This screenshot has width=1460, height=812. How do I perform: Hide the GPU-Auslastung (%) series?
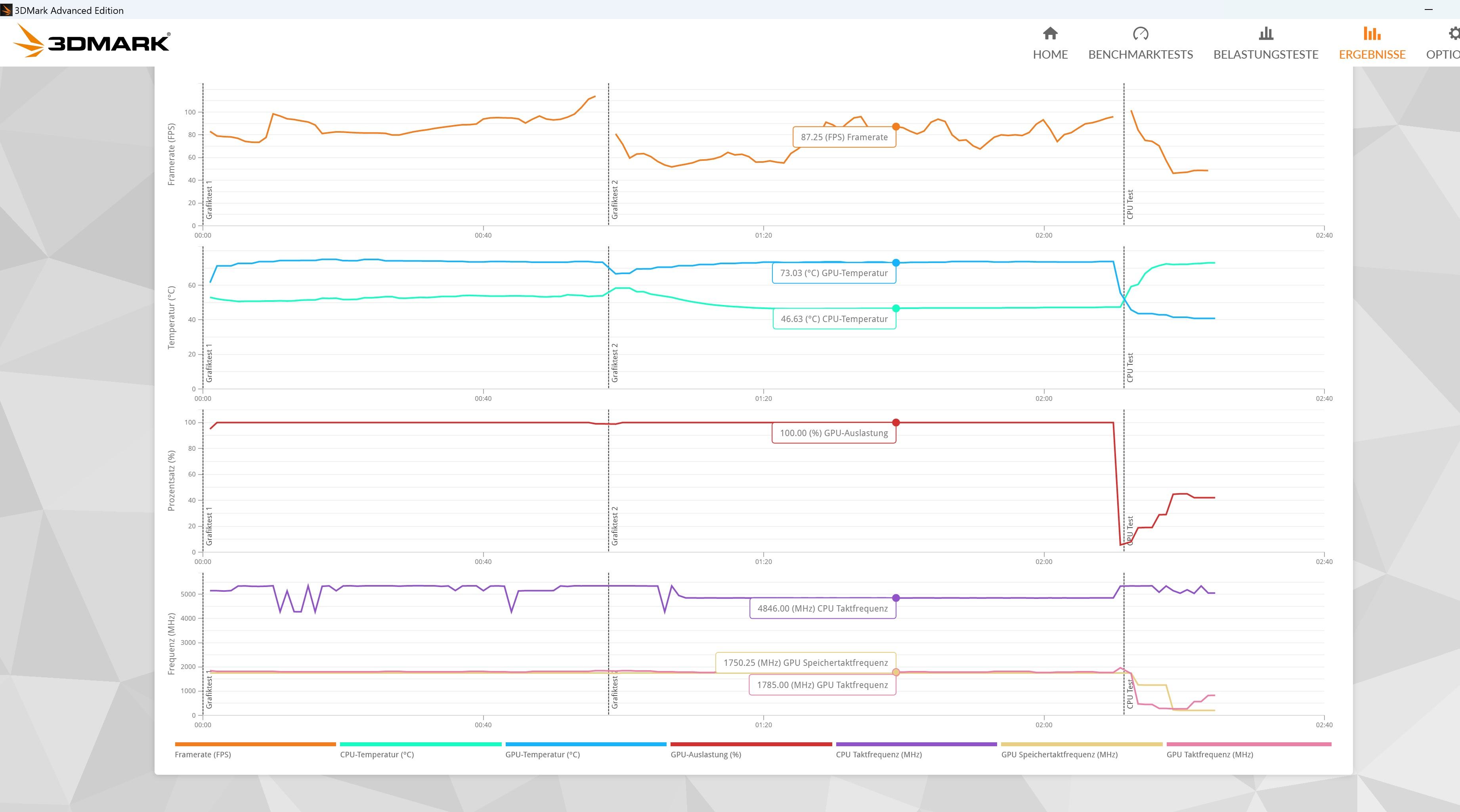point(706,754)
